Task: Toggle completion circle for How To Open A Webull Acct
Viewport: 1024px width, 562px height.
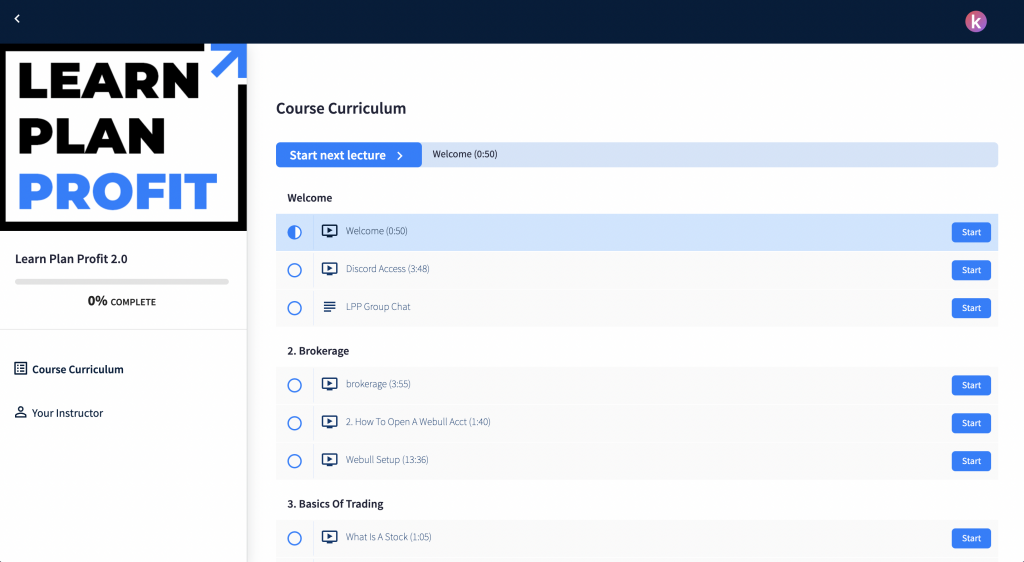Action: [295, 423]
